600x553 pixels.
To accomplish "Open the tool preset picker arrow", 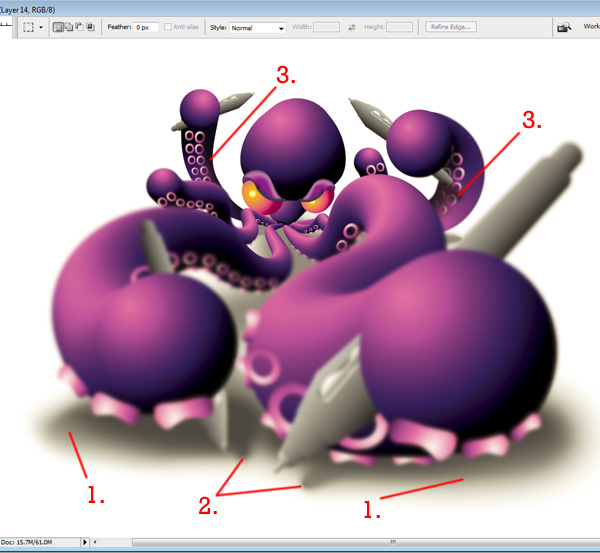I will point(41,28).
